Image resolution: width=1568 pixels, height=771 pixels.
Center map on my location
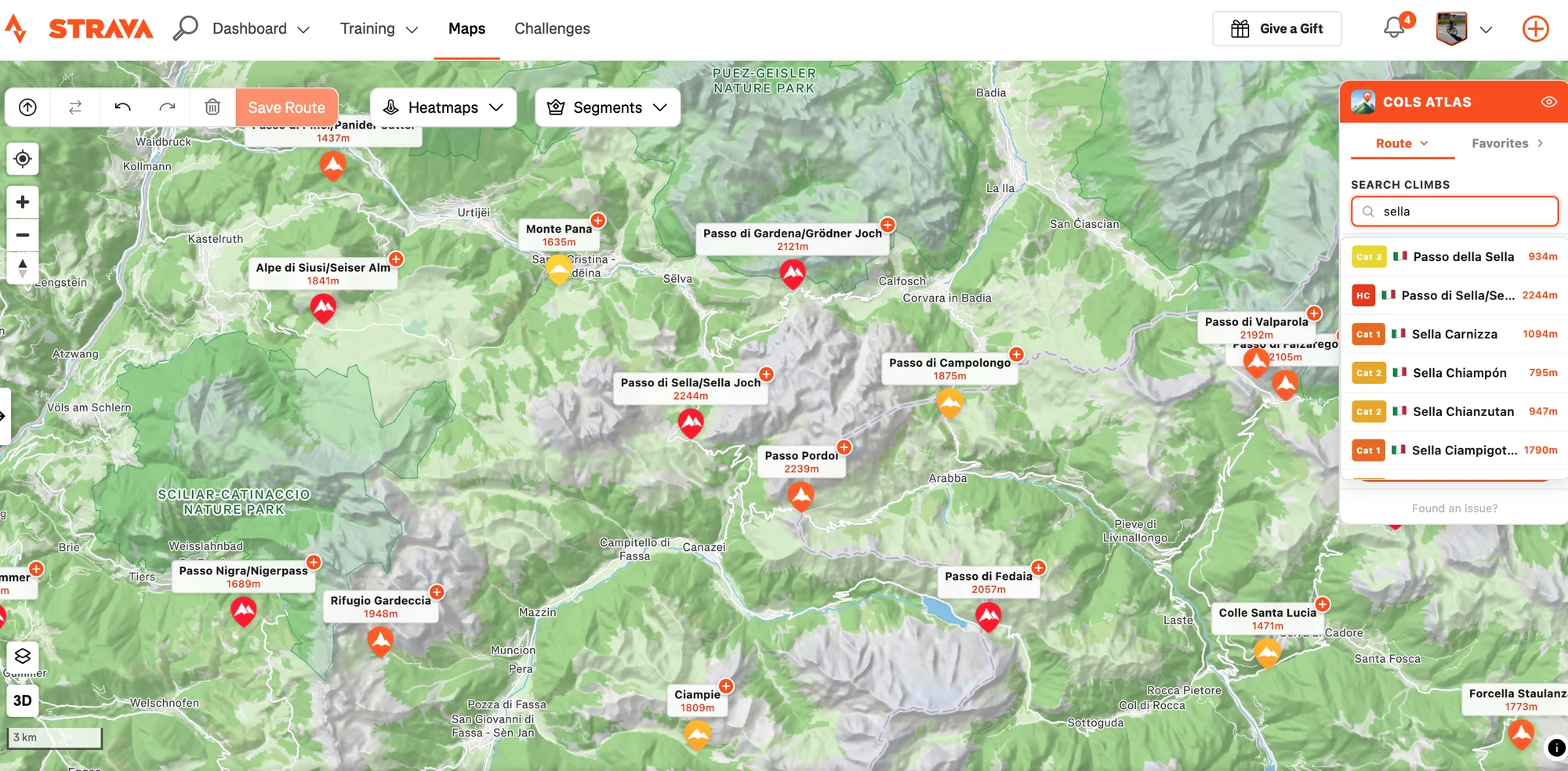pyautogui.click(x=23, y=159)
